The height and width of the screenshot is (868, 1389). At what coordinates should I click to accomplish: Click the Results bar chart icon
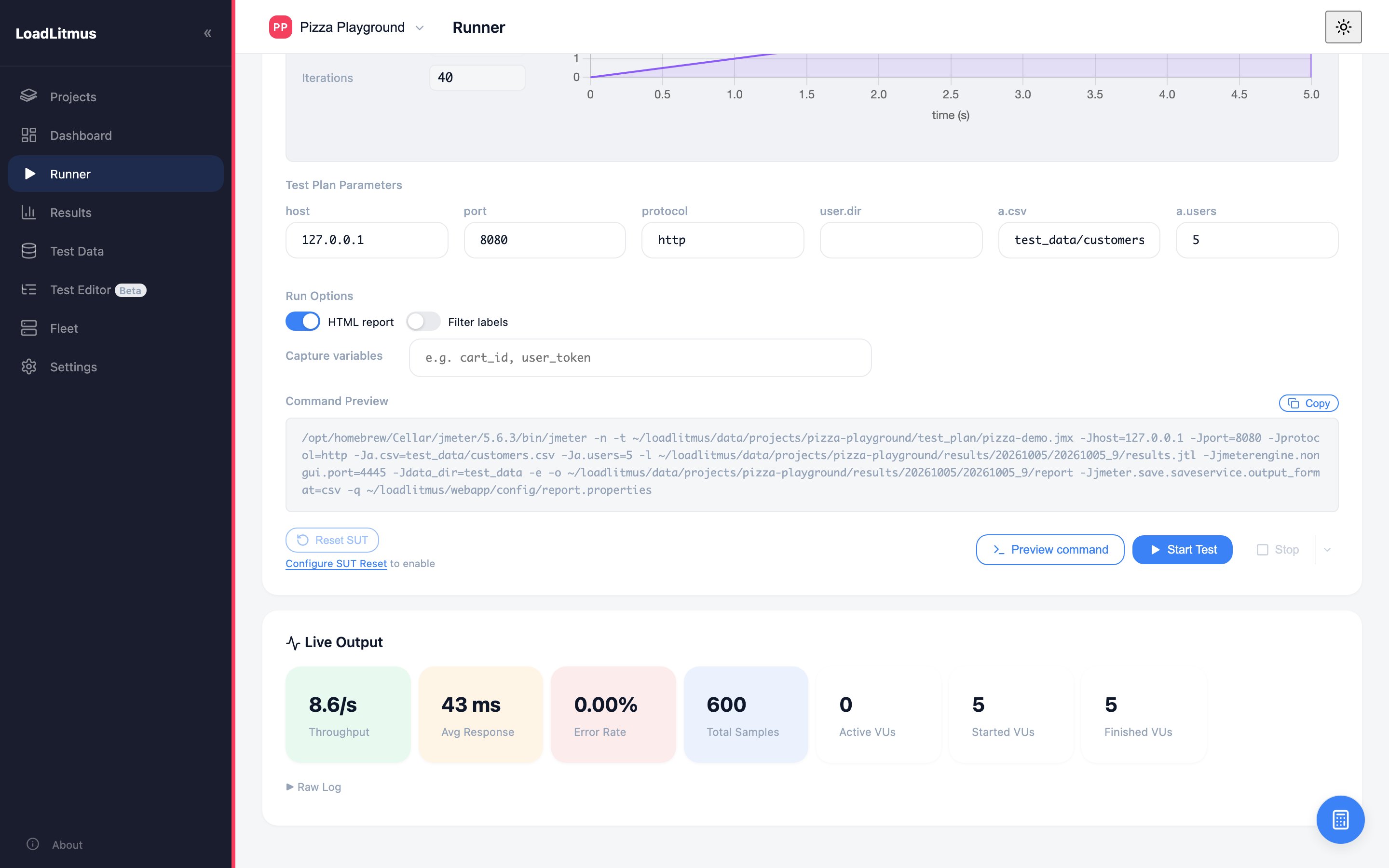tap(29, 212)
